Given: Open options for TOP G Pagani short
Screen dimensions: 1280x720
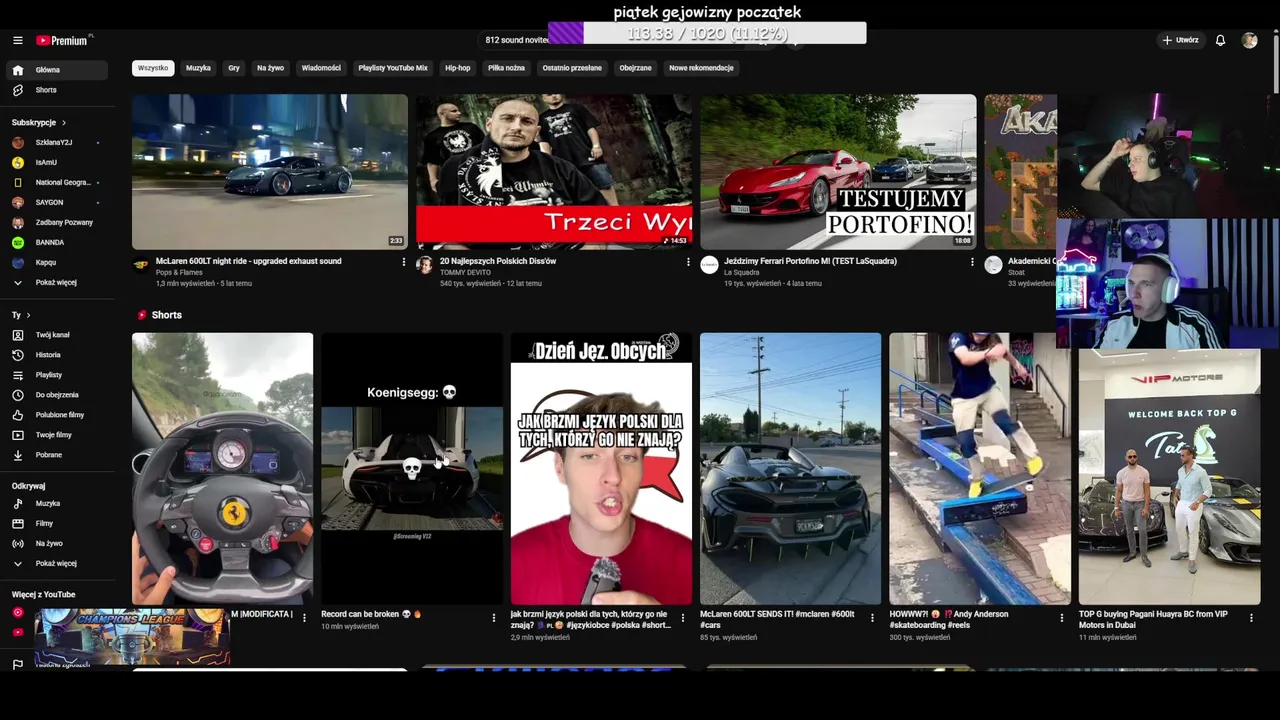Looking at the screenshot, I should (x=1251, y=618).
